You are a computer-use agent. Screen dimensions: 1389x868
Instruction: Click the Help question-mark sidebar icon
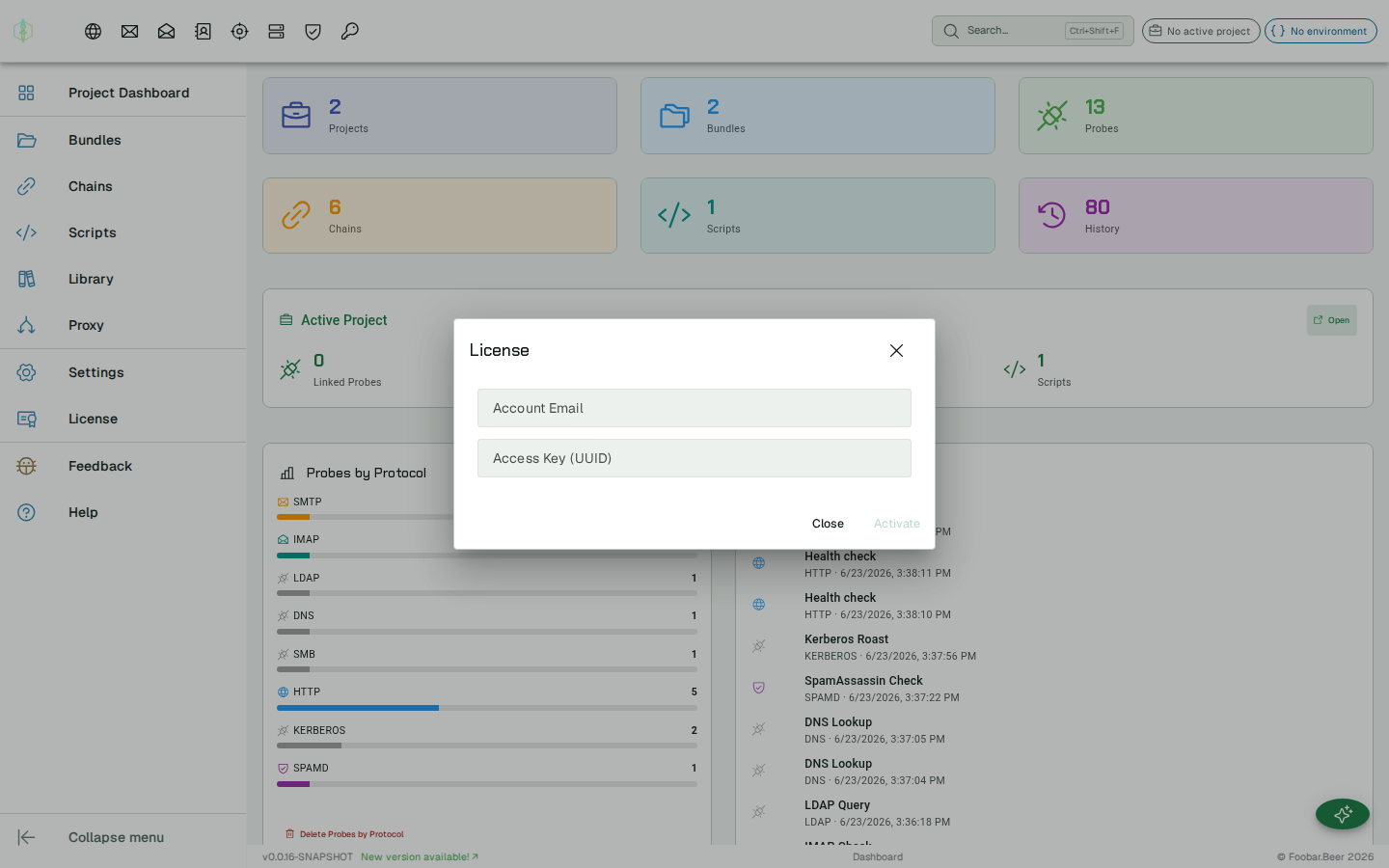[x=26, y=512]
